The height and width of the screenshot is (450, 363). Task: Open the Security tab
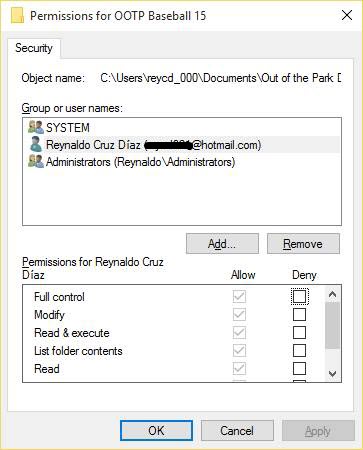34,48
